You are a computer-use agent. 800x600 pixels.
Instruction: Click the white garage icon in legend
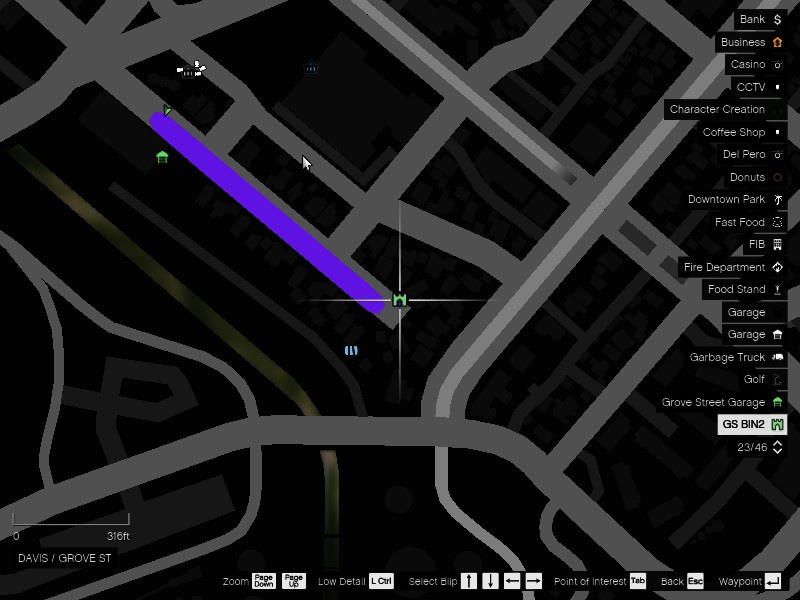click(x=777, y=335)
